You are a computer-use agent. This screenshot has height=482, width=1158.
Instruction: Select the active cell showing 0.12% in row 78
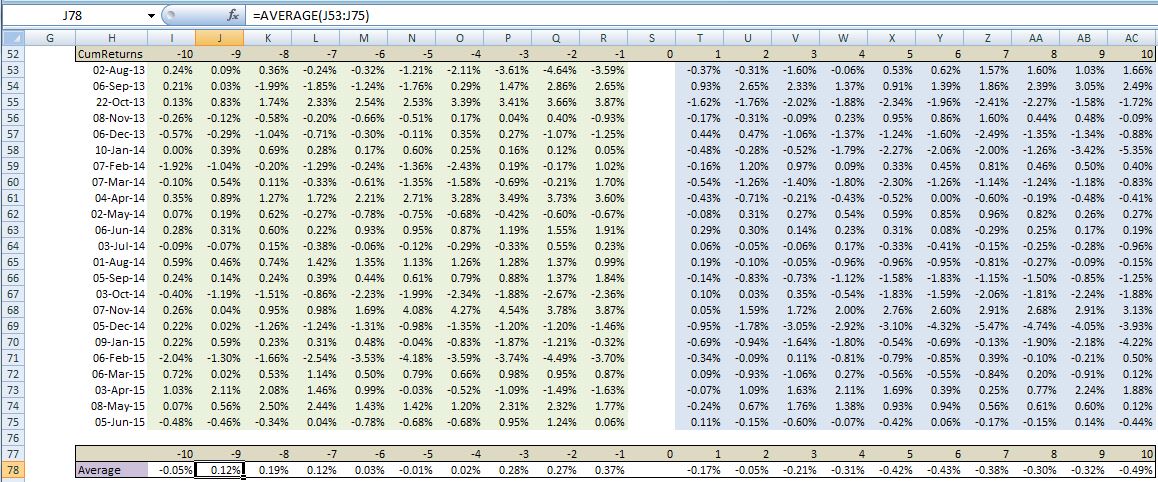coord(220,469)
